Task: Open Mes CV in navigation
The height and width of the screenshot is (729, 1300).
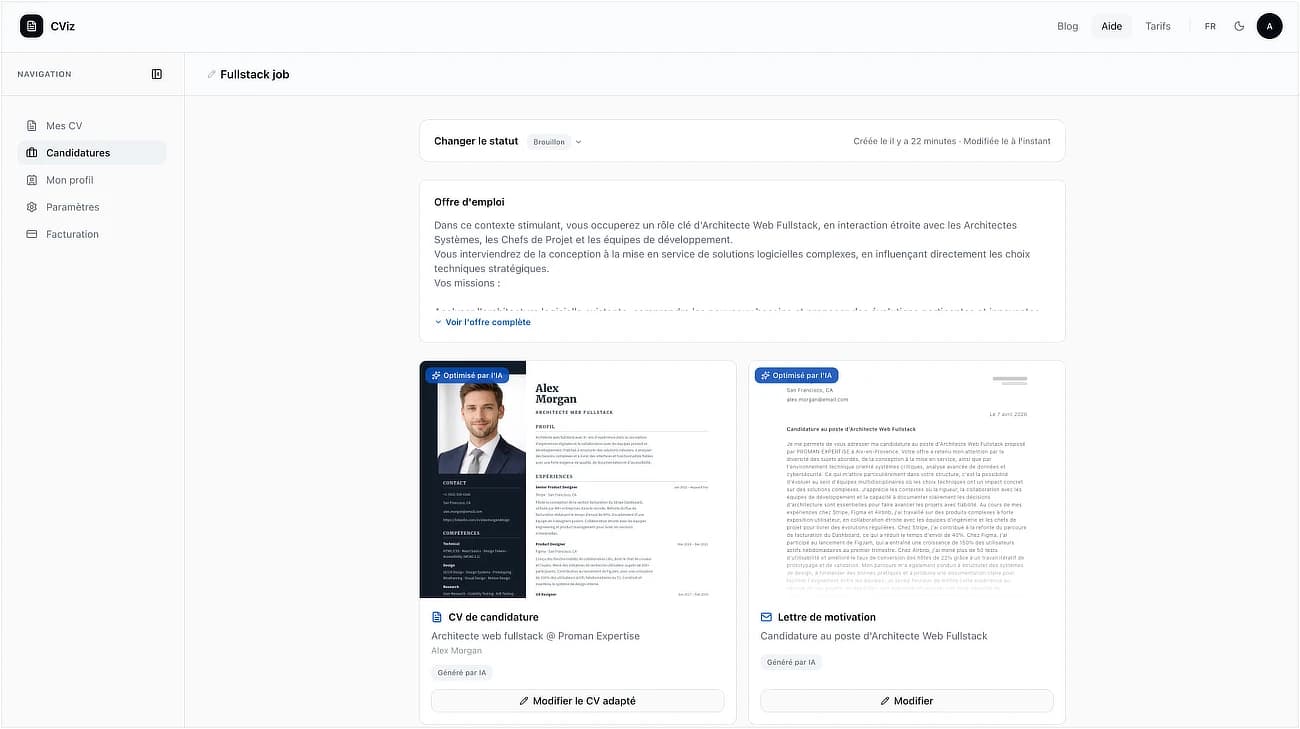Action: (92, 126)
